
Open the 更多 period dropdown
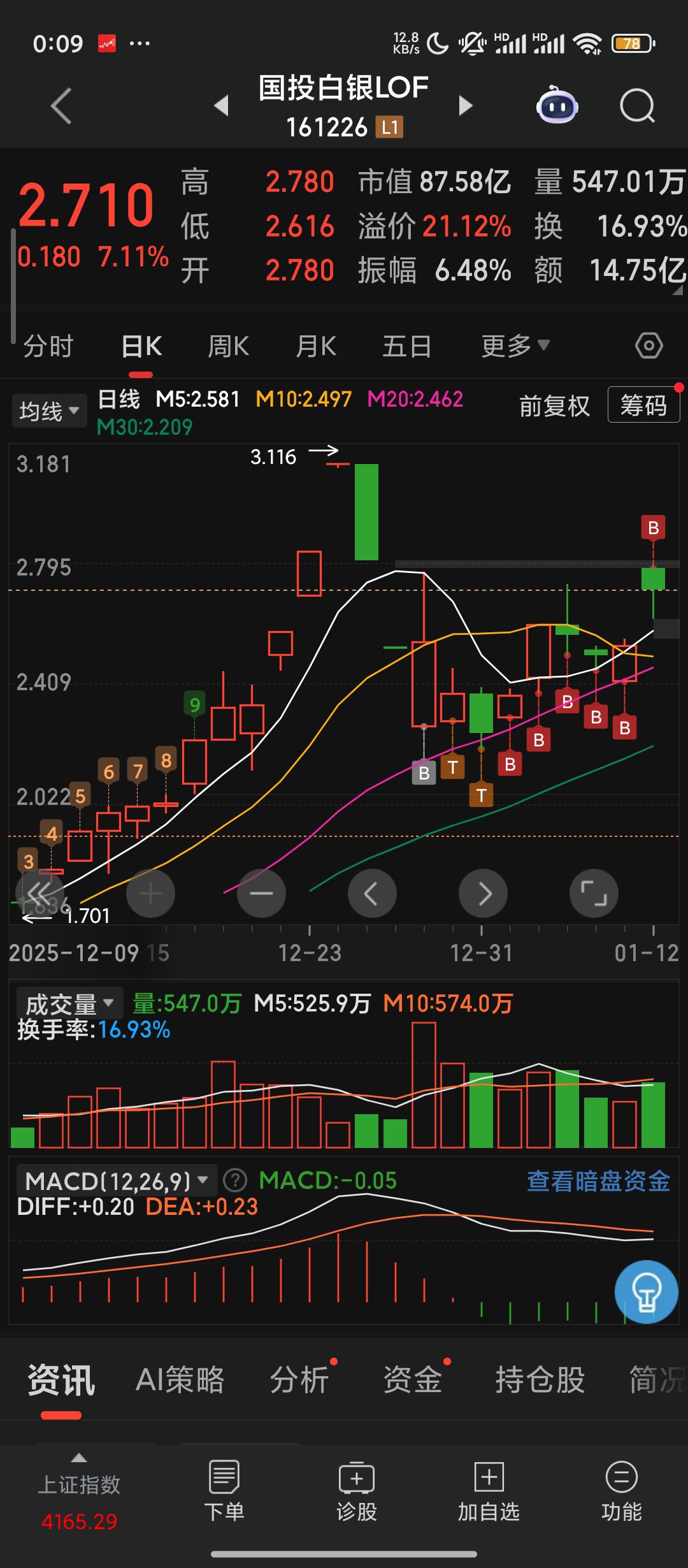pyautogui.click(x=515, y=346)
